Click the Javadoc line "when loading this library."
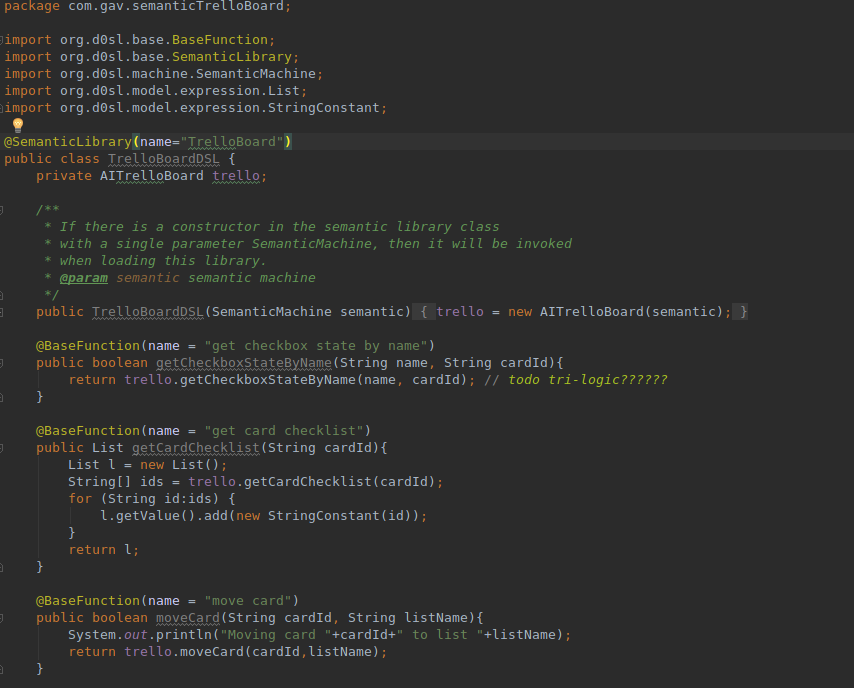The image size is (854, 688). coord(163,261)
